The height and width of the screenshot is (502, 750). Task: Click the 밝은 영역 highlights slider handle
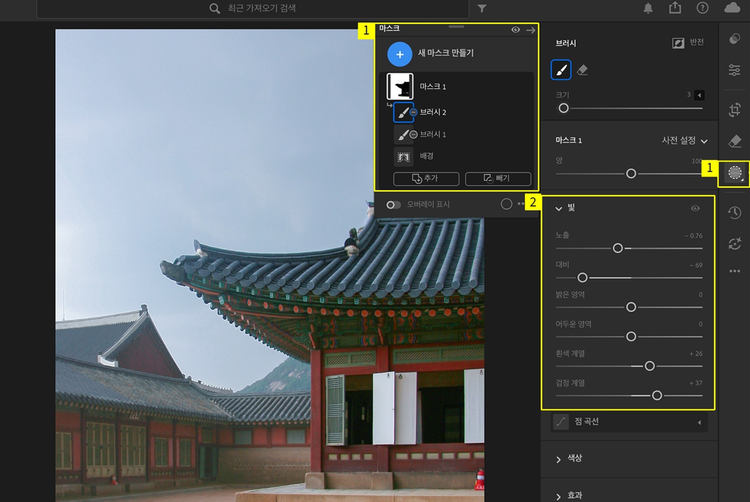coord(631,307)
